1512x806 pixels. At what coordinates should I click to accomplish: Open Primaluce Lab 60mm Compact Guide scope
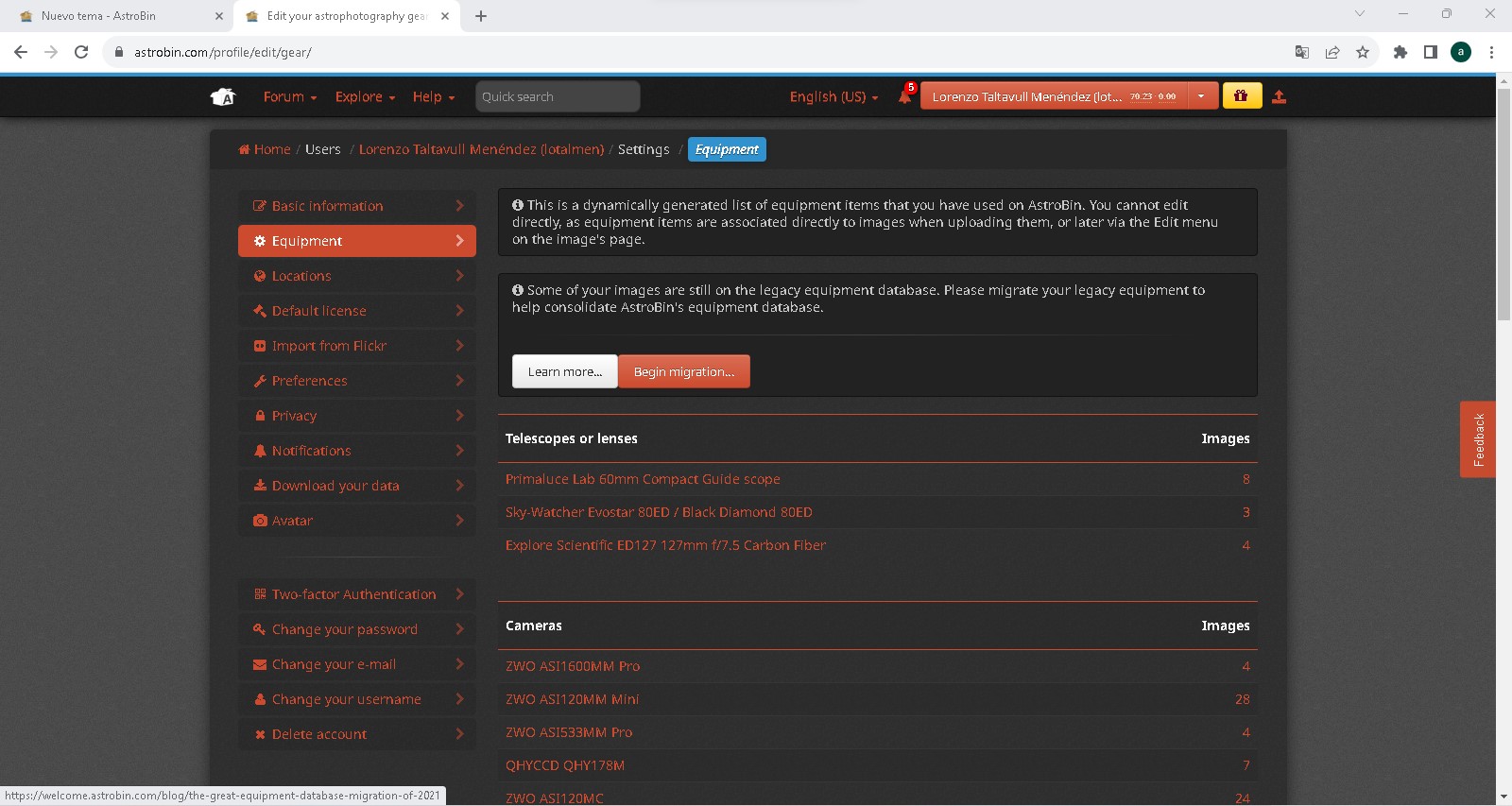click(x=643, y=479)
